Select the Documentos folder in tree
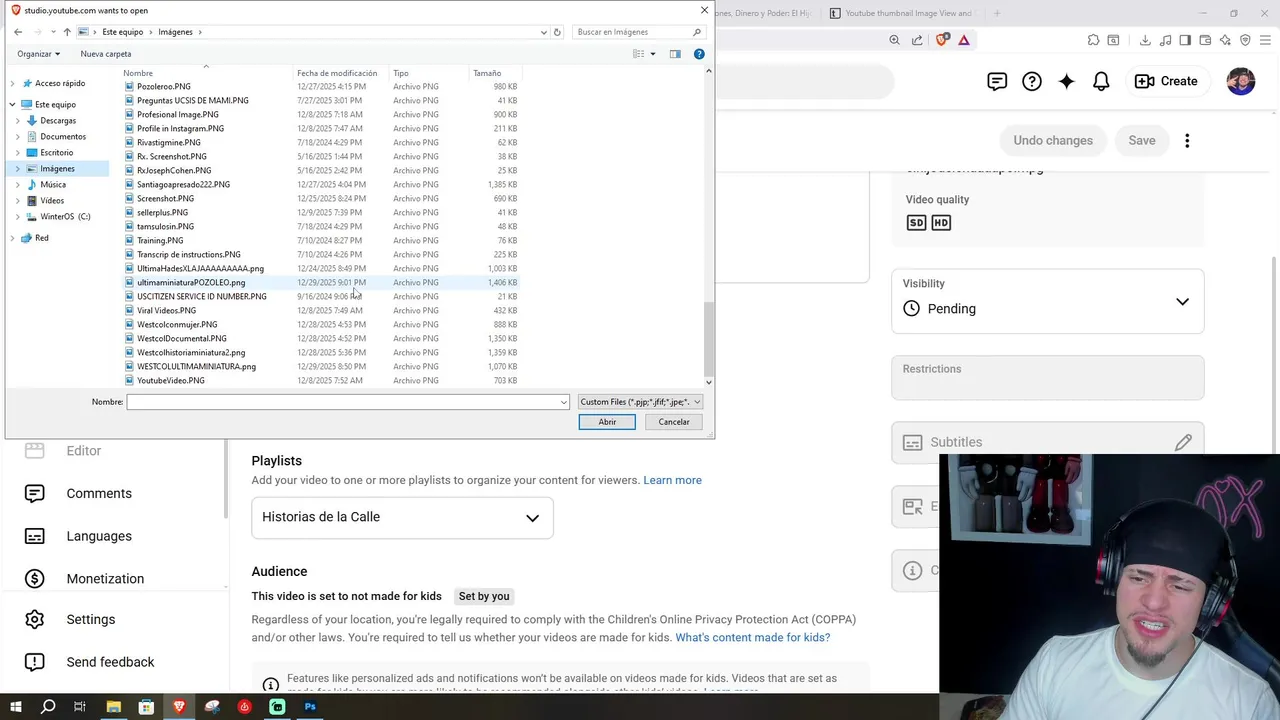Viewport: 1280px width, 720px height. tap(63, 136)
